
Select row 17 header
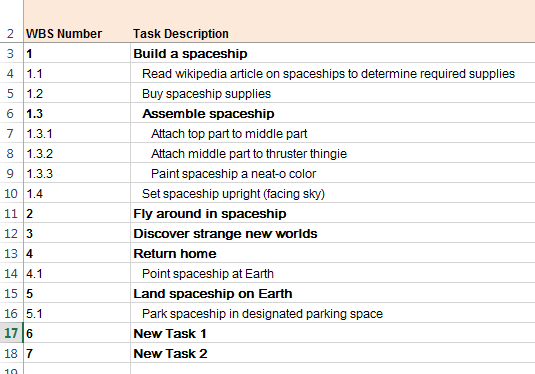(x=11, y=333)
